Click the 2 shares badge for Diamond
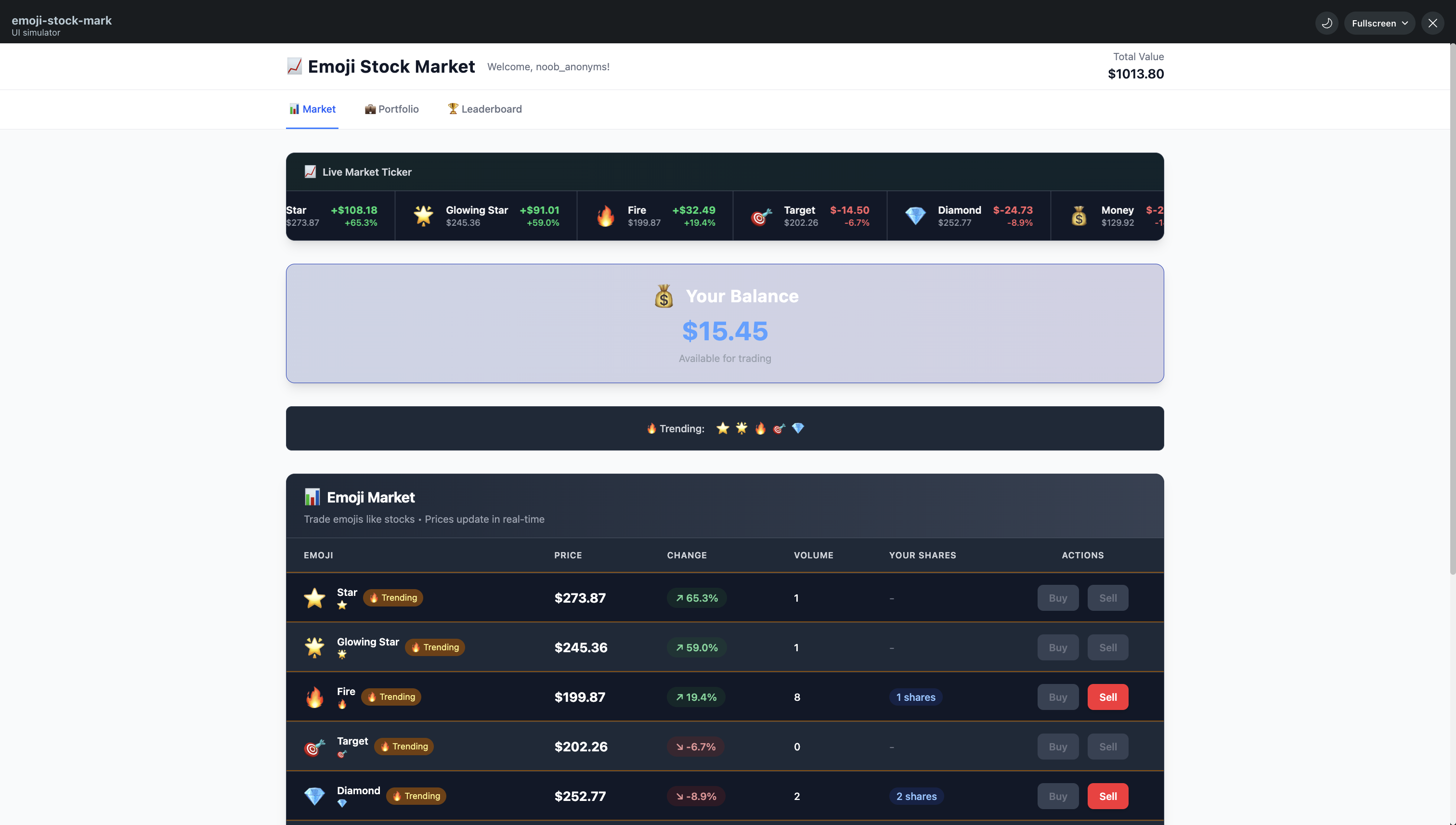Viewport: 1456px width, 825px height. (916, 796)
